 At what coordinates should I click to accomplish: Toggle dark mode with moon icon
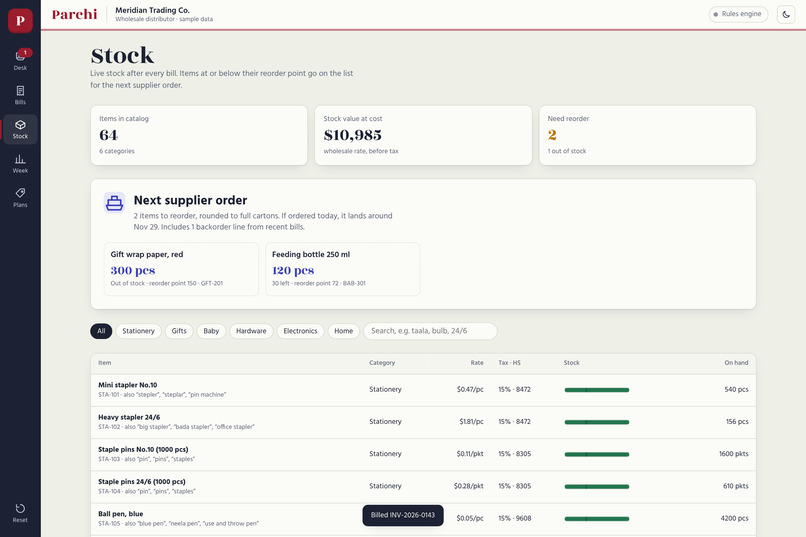pos(786,14)
